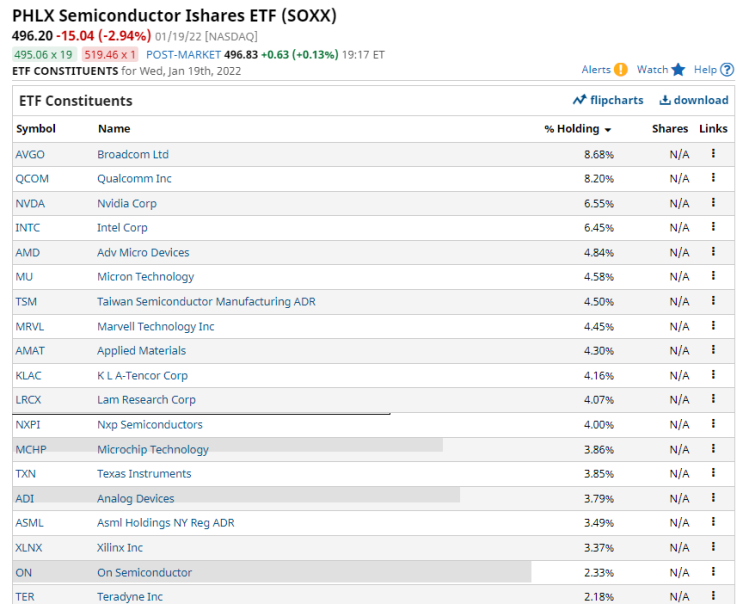Click the download arrow icon
This screenshot has height=604, width=743.
coord(665,100)
